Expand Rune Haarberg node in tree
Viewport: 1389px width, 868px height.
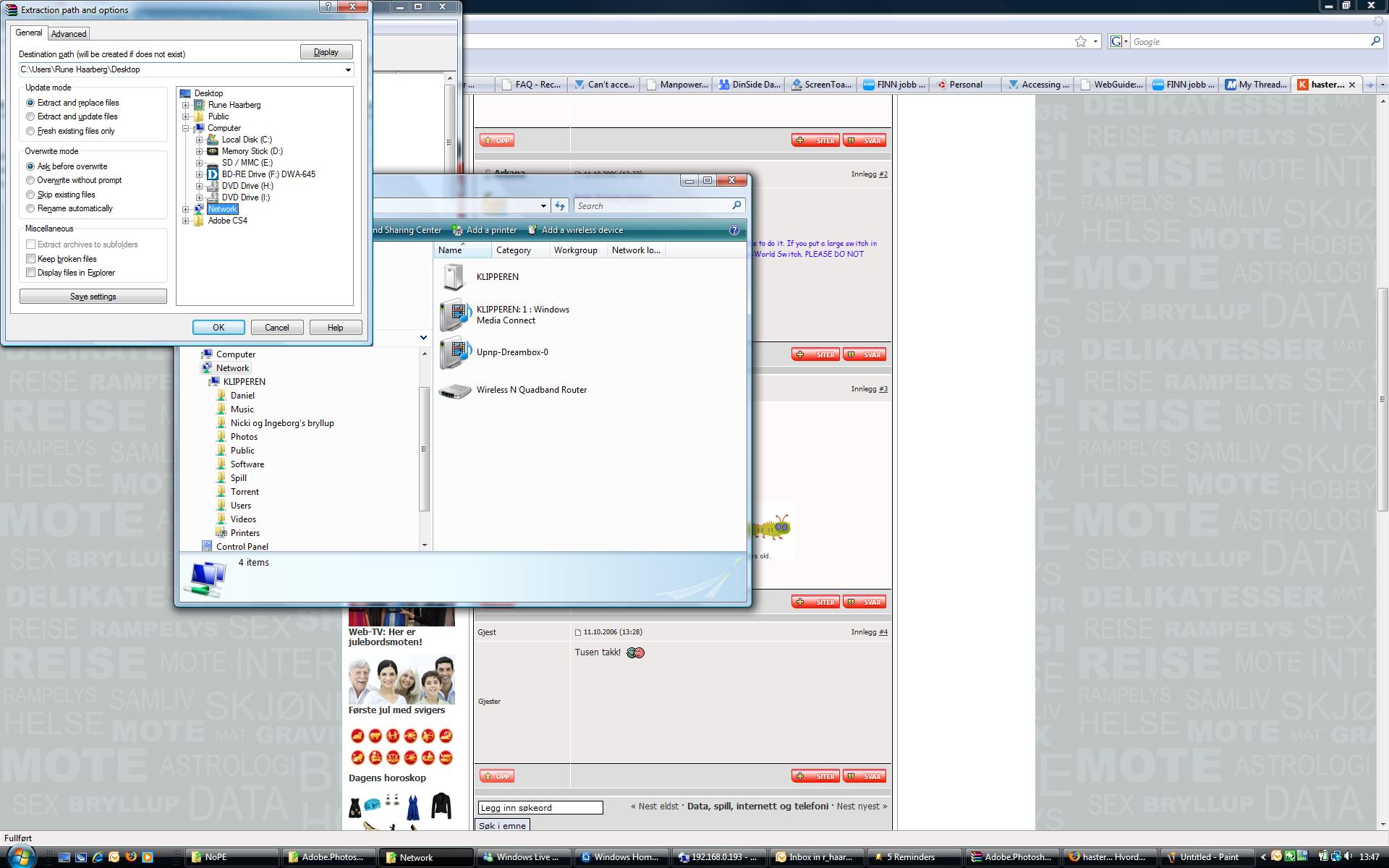coord(186,105)
